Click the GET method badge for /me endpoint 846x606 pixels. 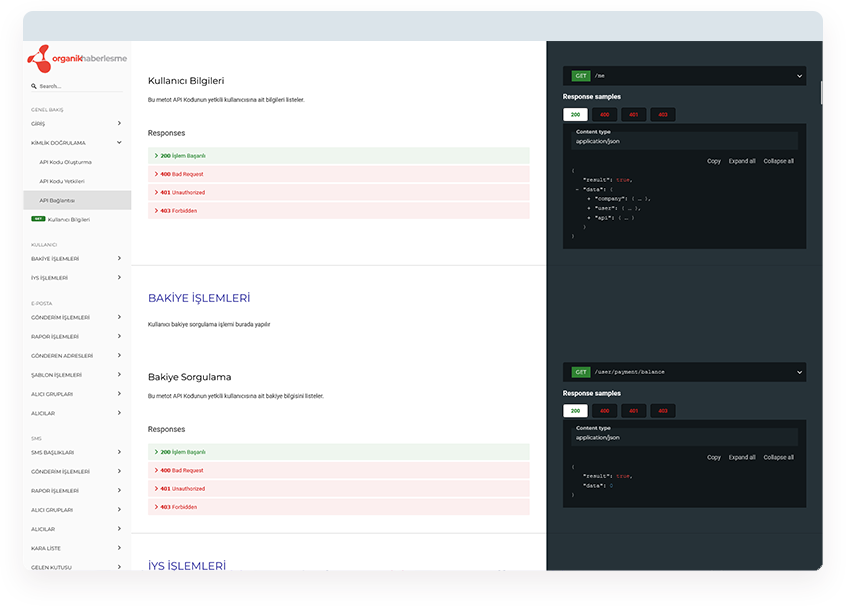point(580,76)
